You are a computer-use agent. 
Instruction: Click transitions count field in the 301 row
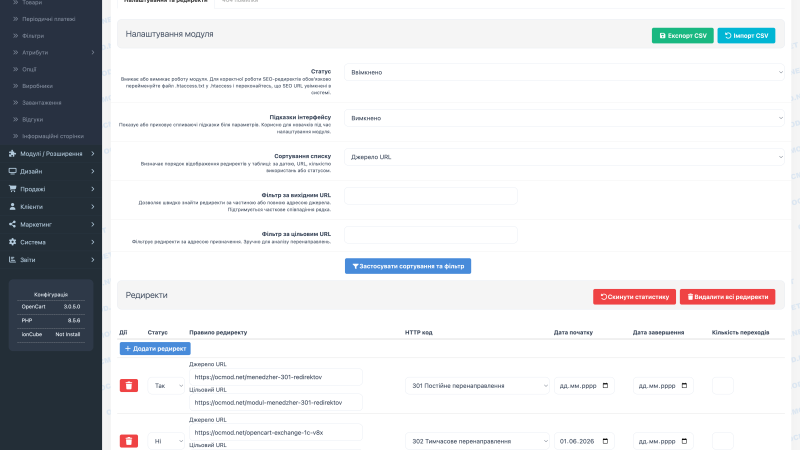click(x=723, y=386)
